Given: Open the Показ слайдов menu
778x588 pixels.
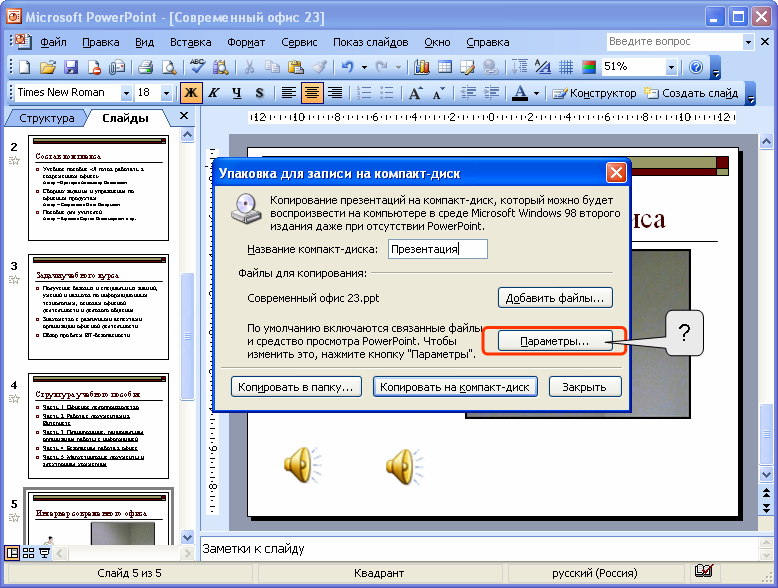Looking at the screenshot, I should pos(371,42).
